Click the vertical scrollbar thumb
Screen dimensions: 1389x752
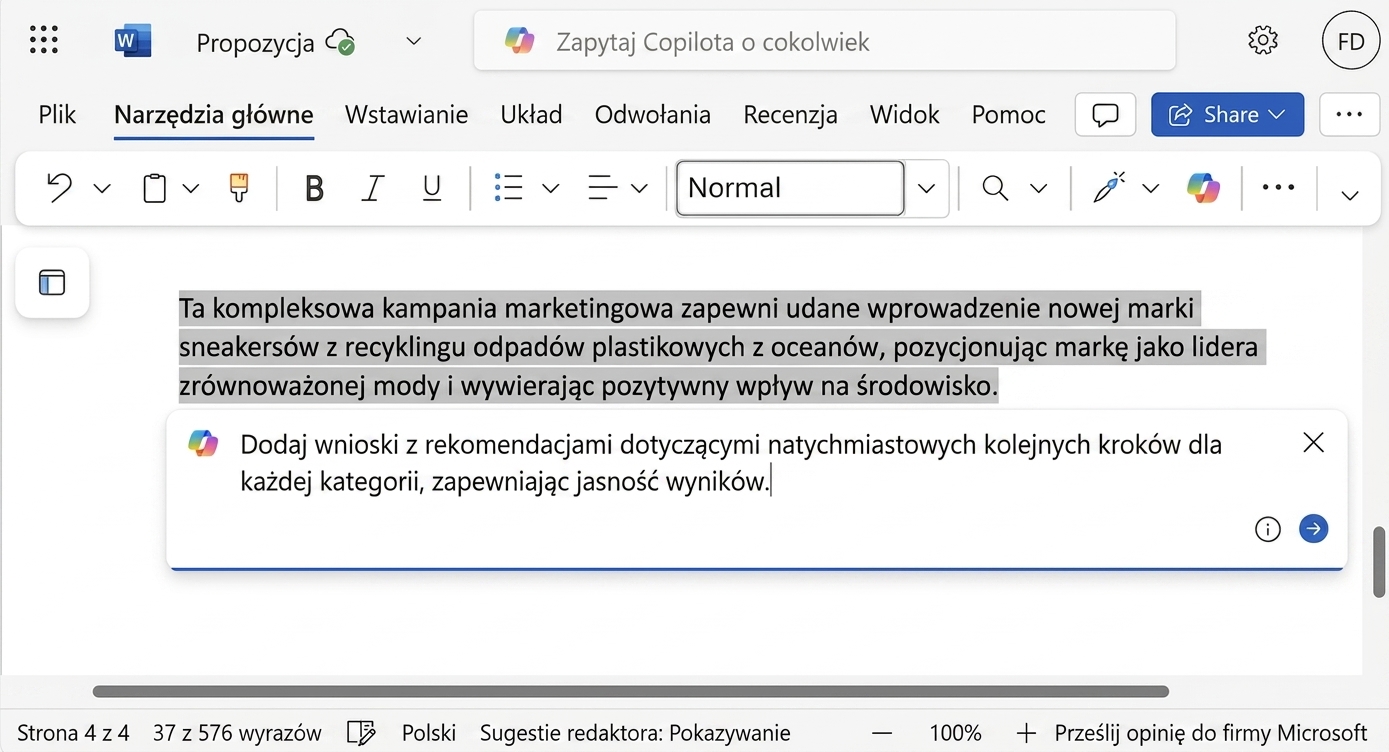[1380, 562]
